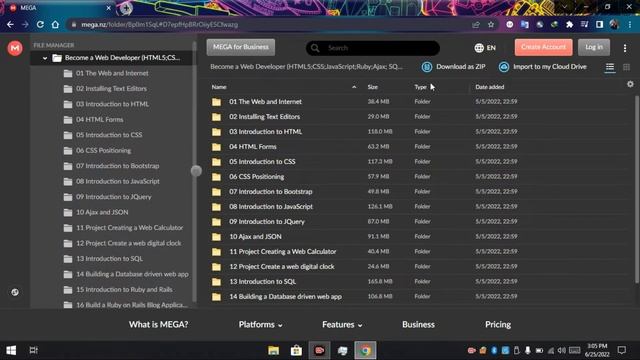This screenshot has width=640, height=360.
Task: Open the three-dot more options menu
Action: [x=625, y=48]
